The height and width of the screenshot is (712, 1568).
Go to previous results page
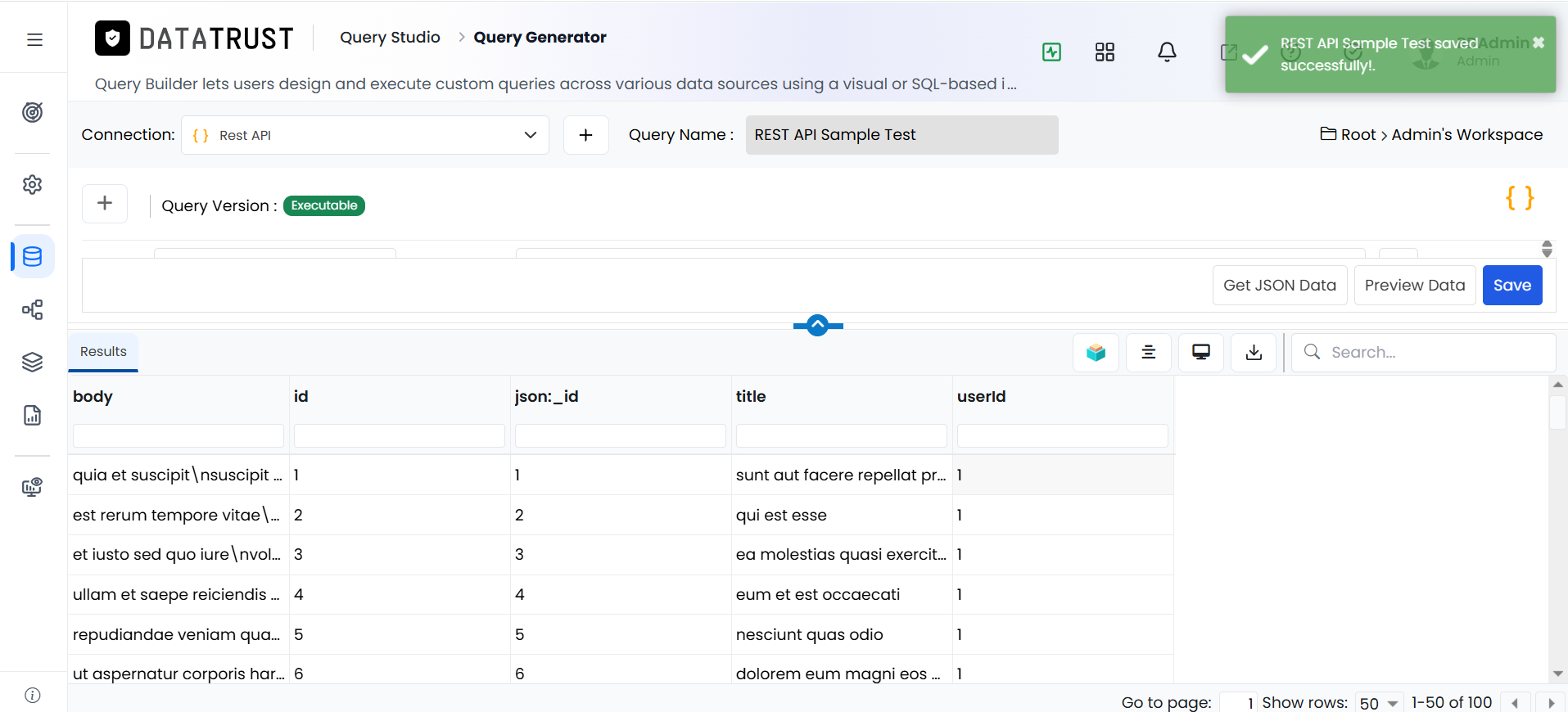1515,704
